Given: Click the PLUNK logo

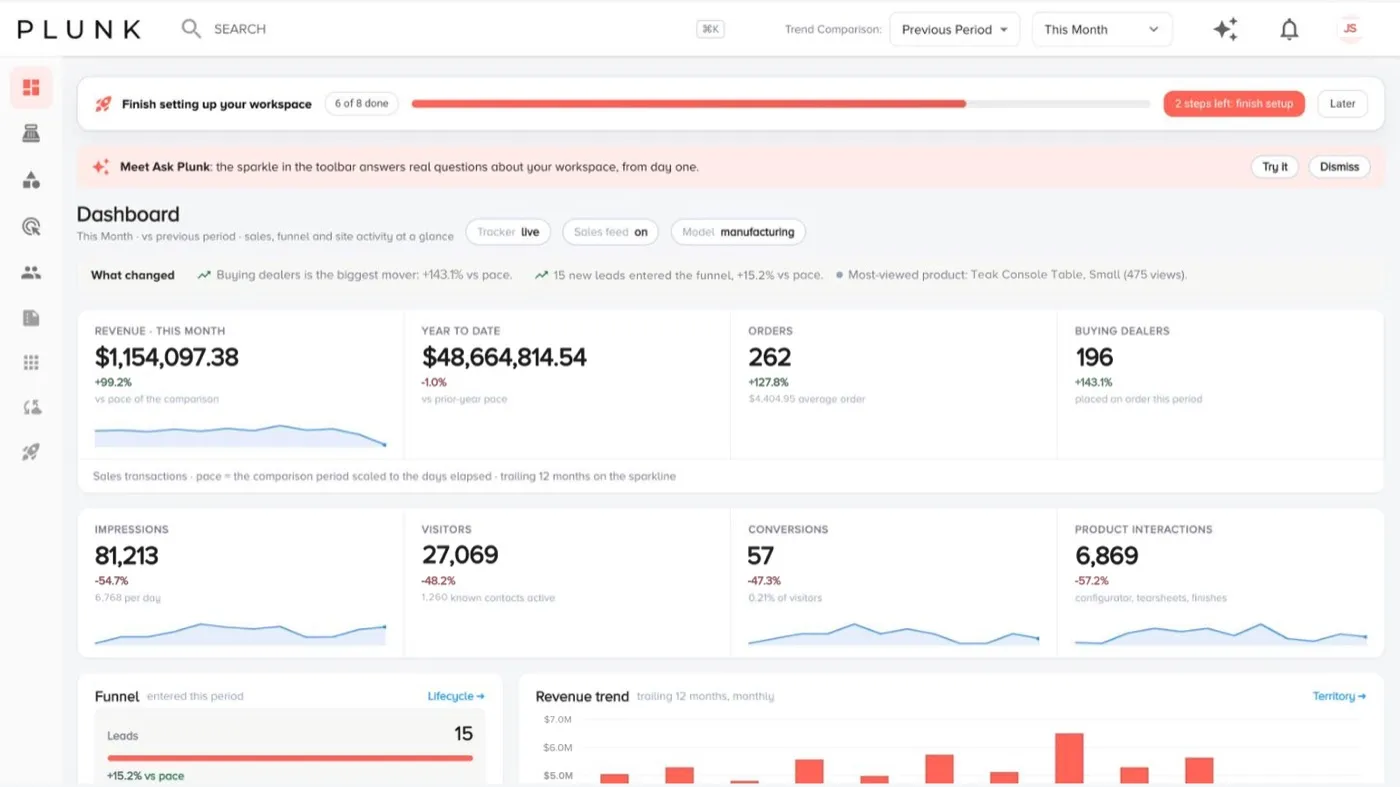Looking at the screenshot, I should point(79,29).
